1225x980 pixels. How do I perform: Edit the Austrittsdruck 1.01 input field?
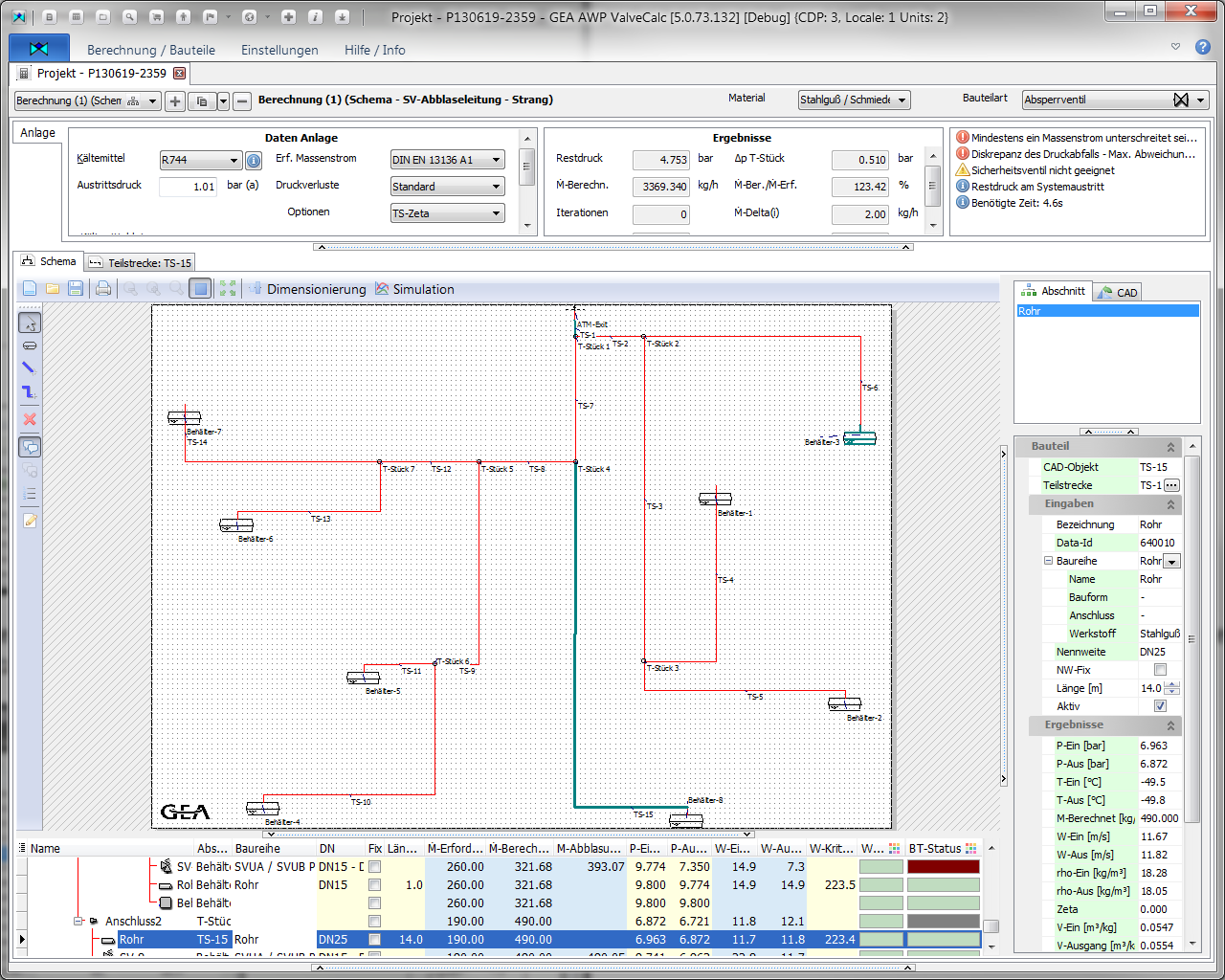(x=189, y=187)
